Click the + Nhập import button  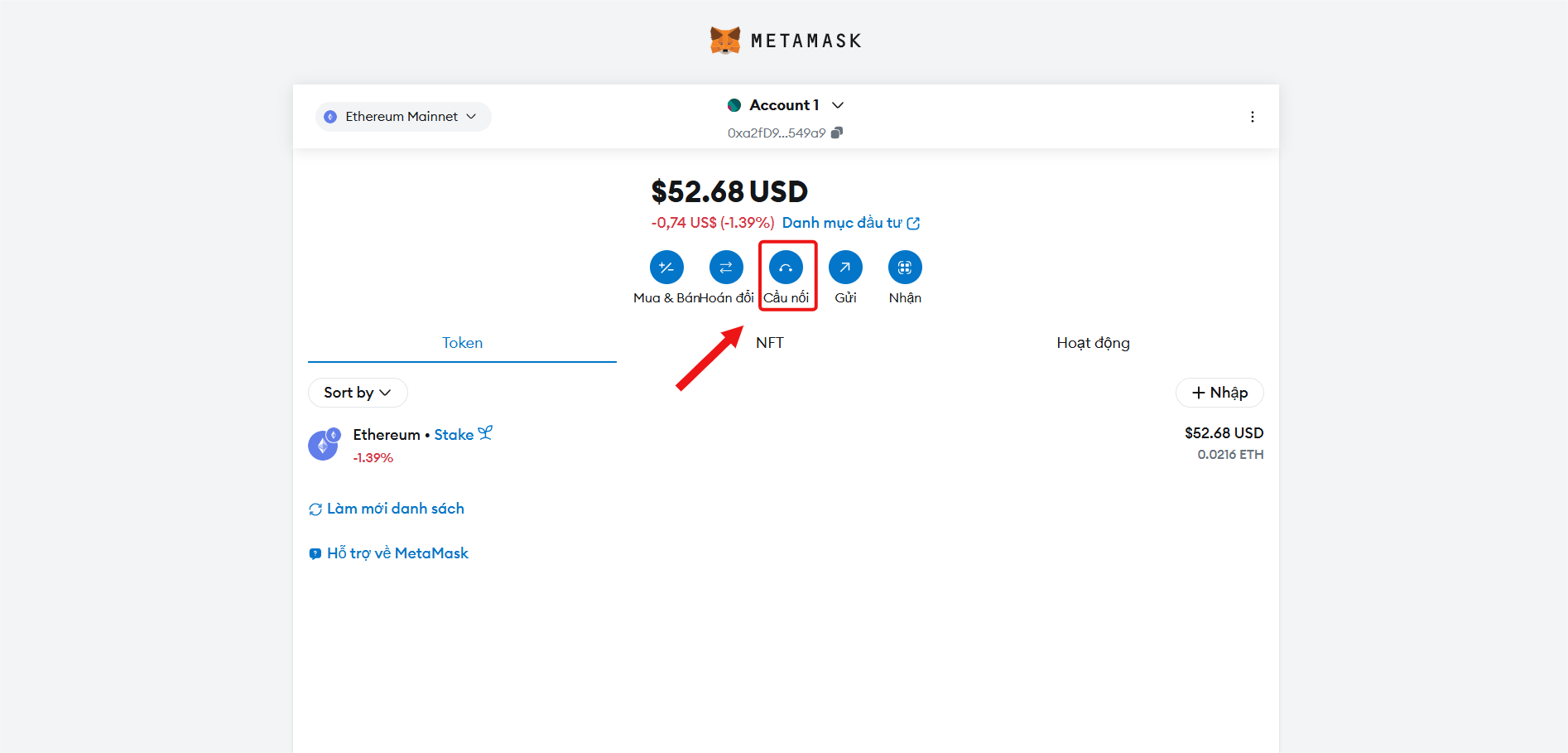click(x=1219, y=393)
